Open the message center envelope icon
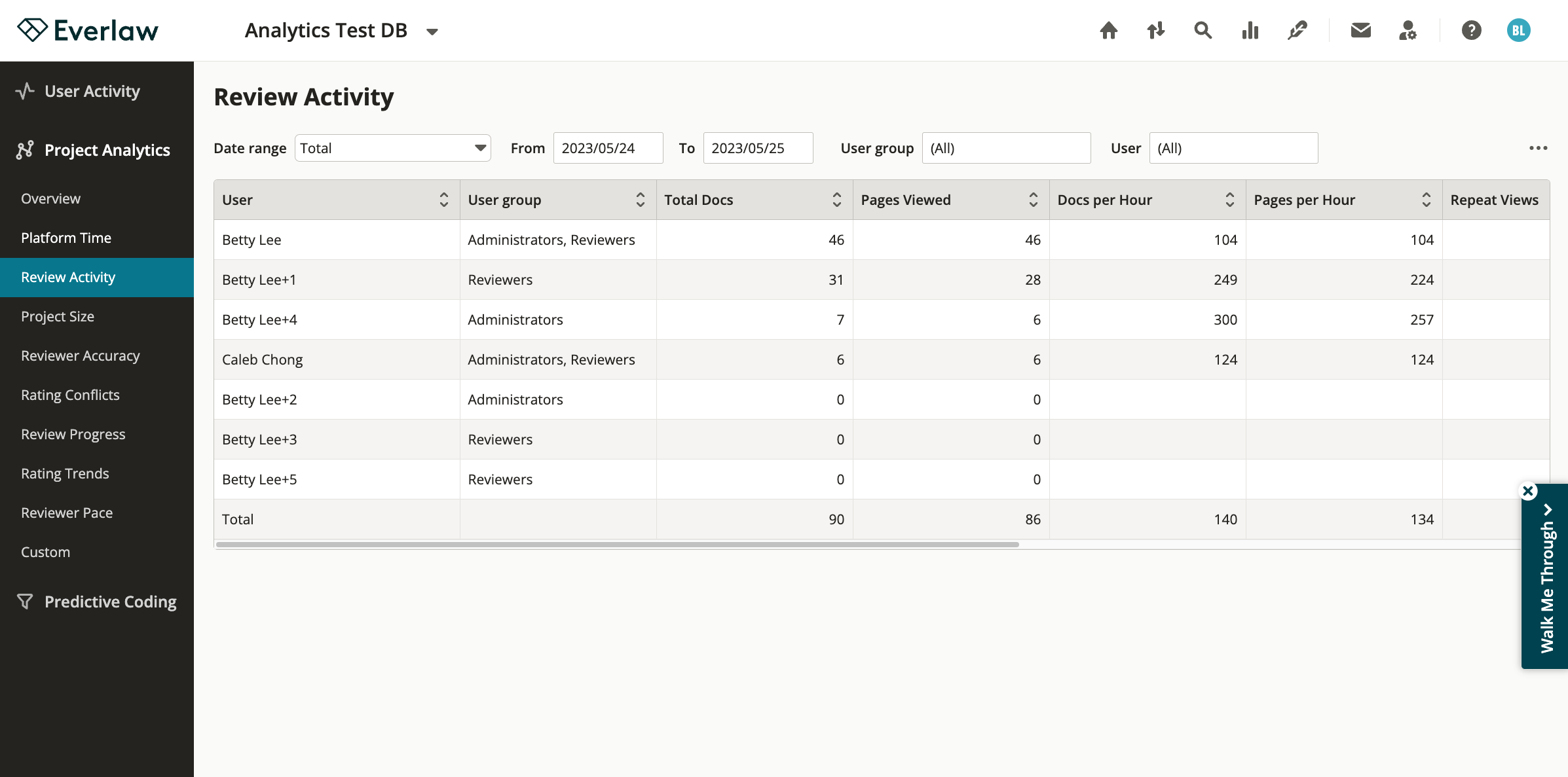The height and width of the screenshot is (777, 1568). pos(1360,31)
